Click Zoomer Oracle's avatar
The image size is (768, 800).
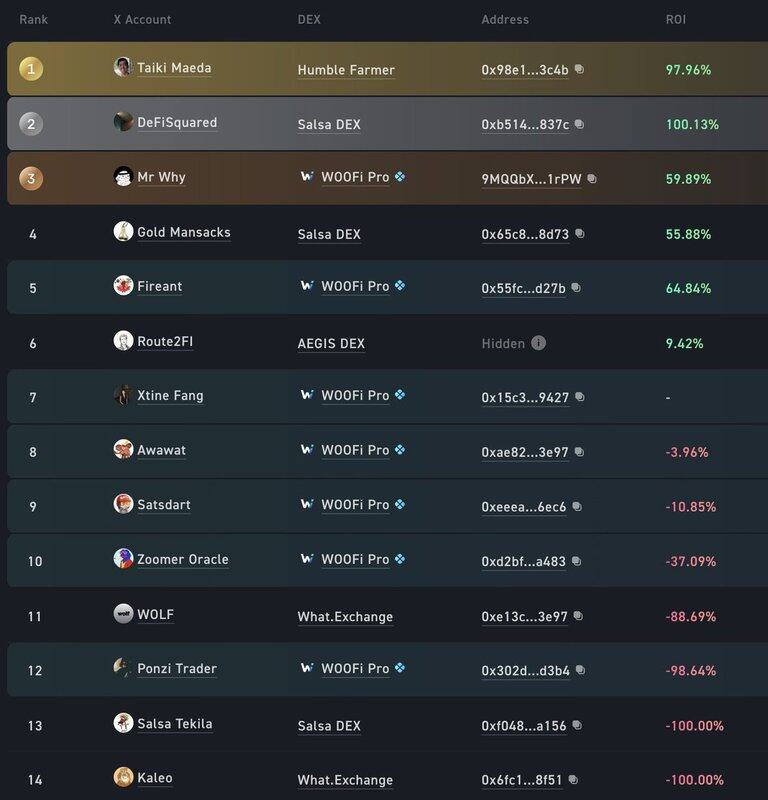point(123,559)
